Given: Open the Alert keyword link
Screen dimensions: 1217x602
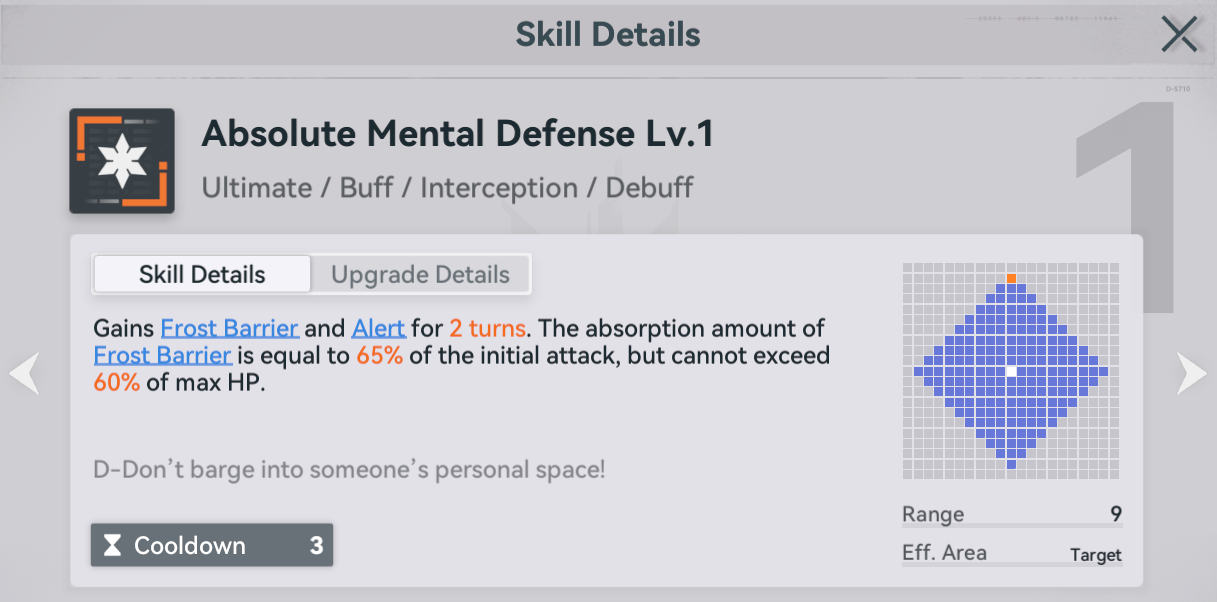Looking at the screenshot, I should click(x=378, y=328).
